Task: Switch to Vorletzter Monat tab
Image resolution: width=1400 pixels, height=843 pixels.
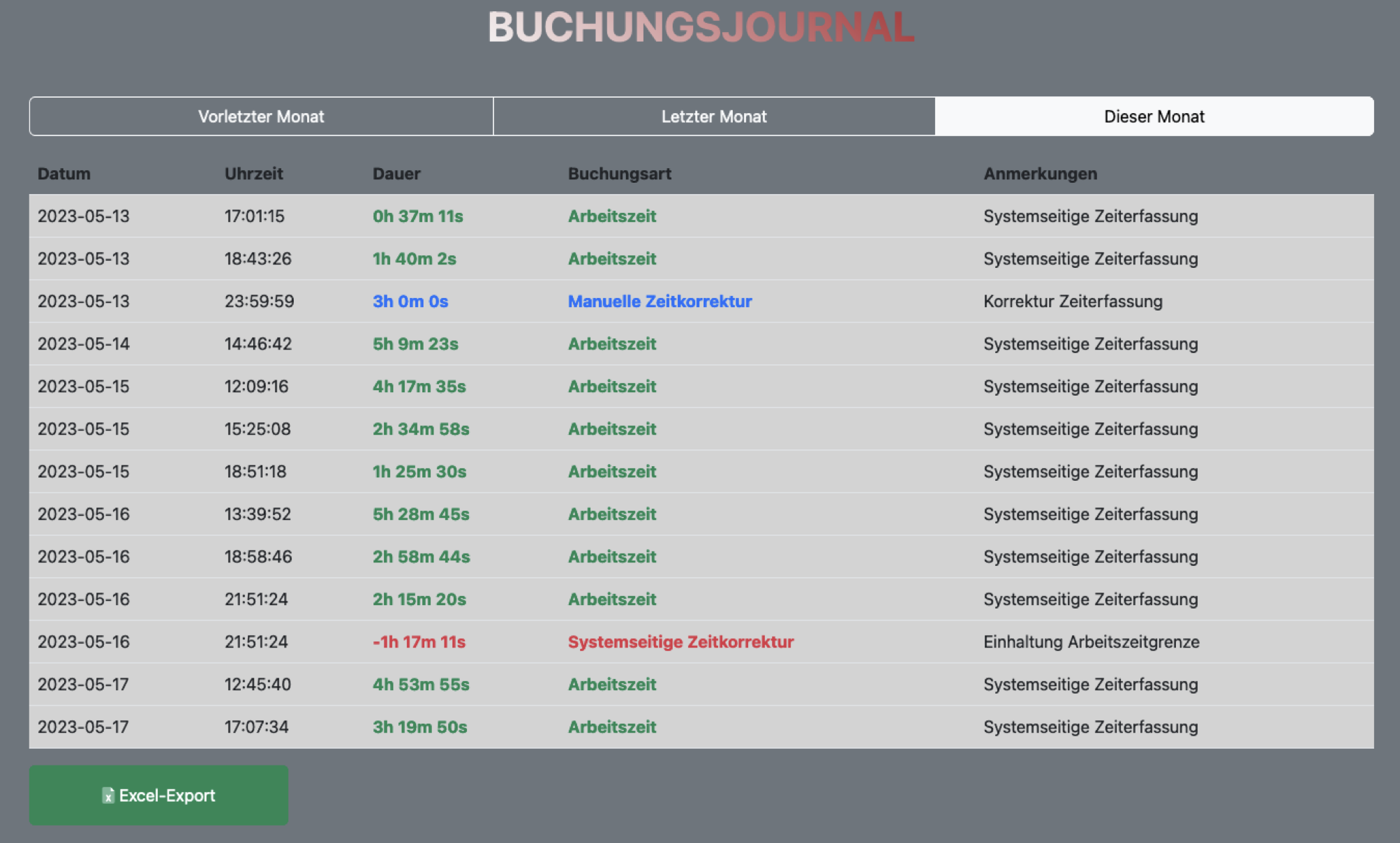Action: pos(261,117)
